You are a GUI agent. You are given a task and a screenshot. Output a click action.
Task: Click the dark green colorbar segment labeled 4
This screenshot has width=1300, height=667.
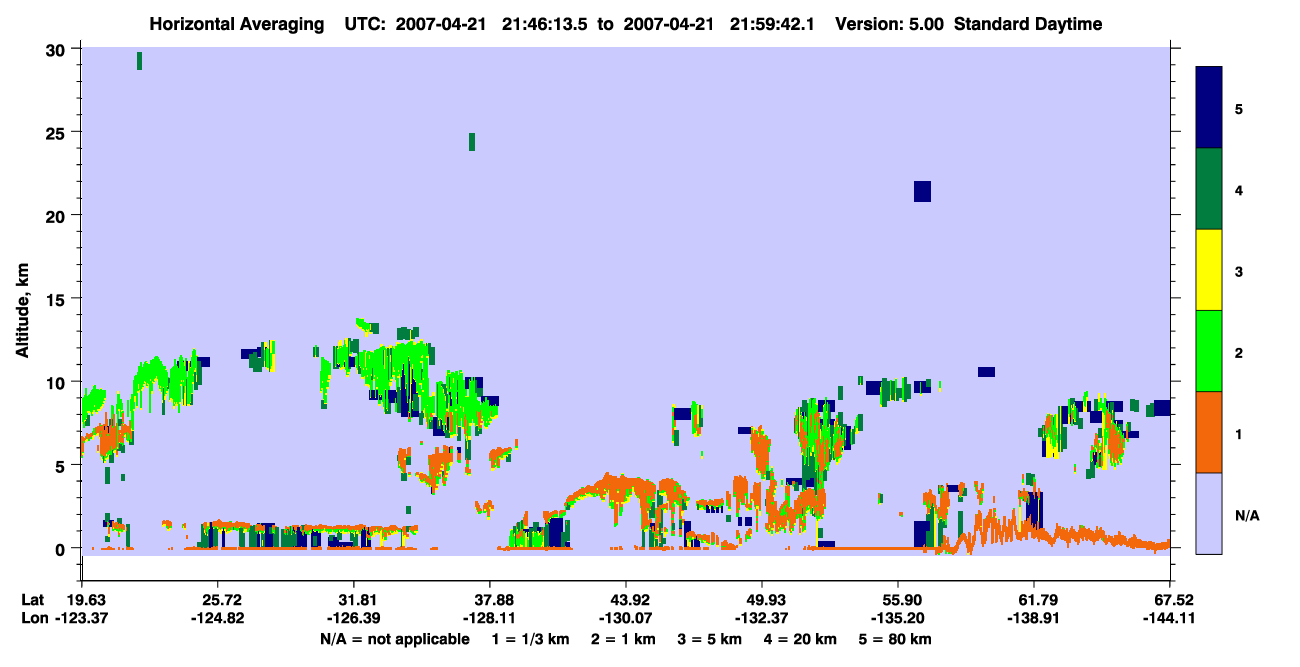[x=1209, y=189]
